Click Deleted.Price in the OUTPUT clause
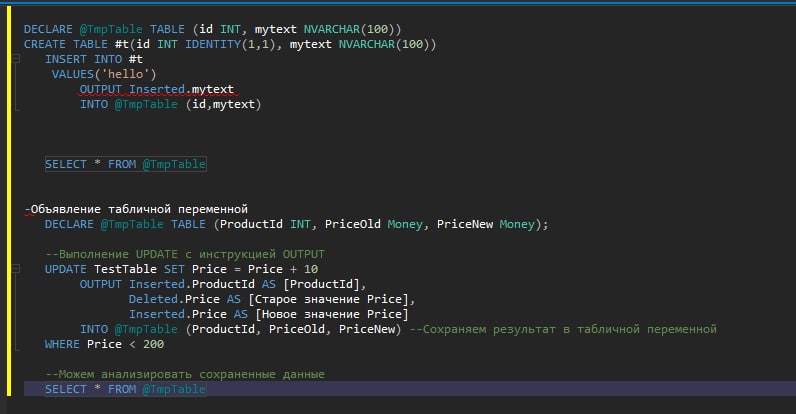796x414 pixels. [174, 299]
